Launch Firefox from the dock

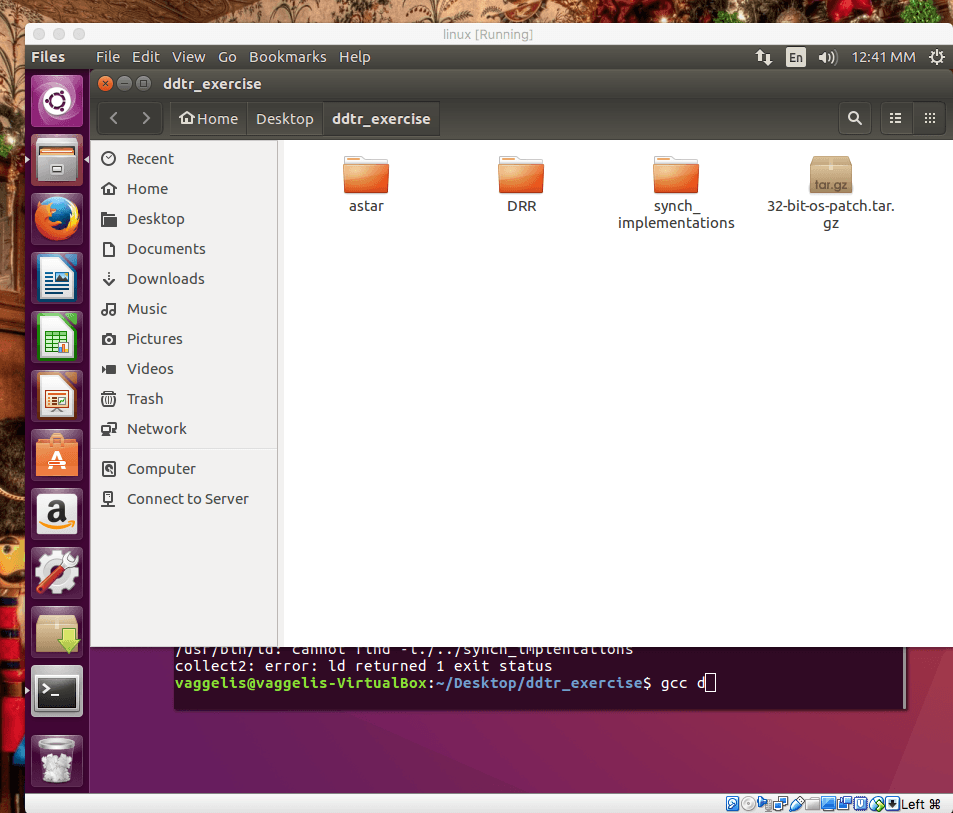click(x=56, y=218)
